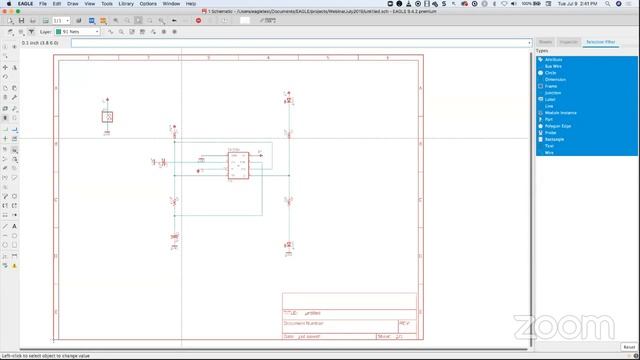Switch to board view with the blue board icon

pos(92,20)
